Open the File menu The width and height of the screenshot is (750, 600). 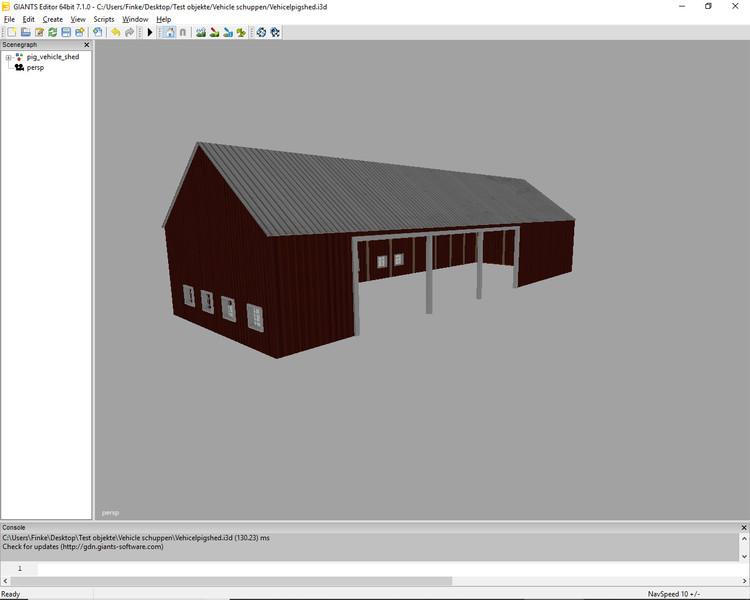9,19
